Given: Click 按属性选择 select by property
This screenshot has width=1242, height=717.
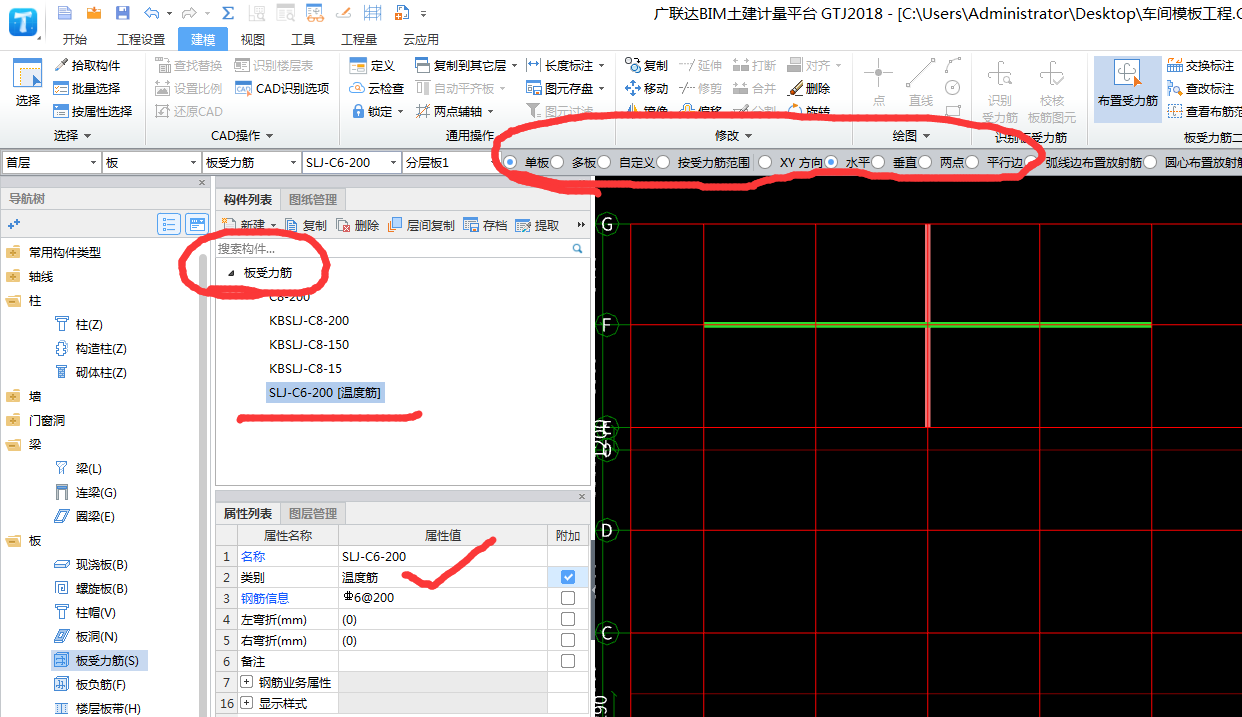Looking at the screenshot, I should (x=93, y=111).
